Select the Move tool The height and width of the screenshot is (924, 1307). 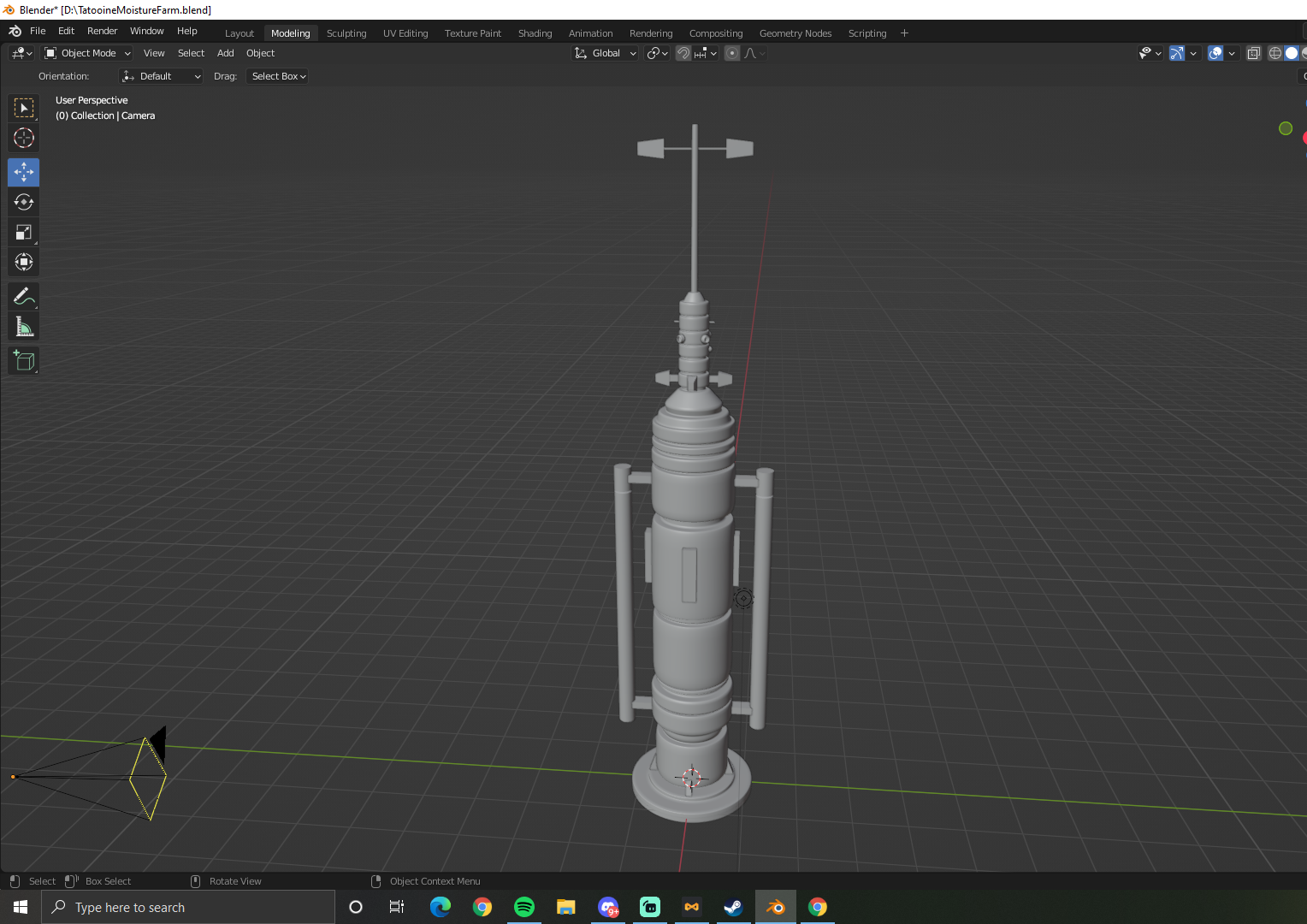pos(24,172)
